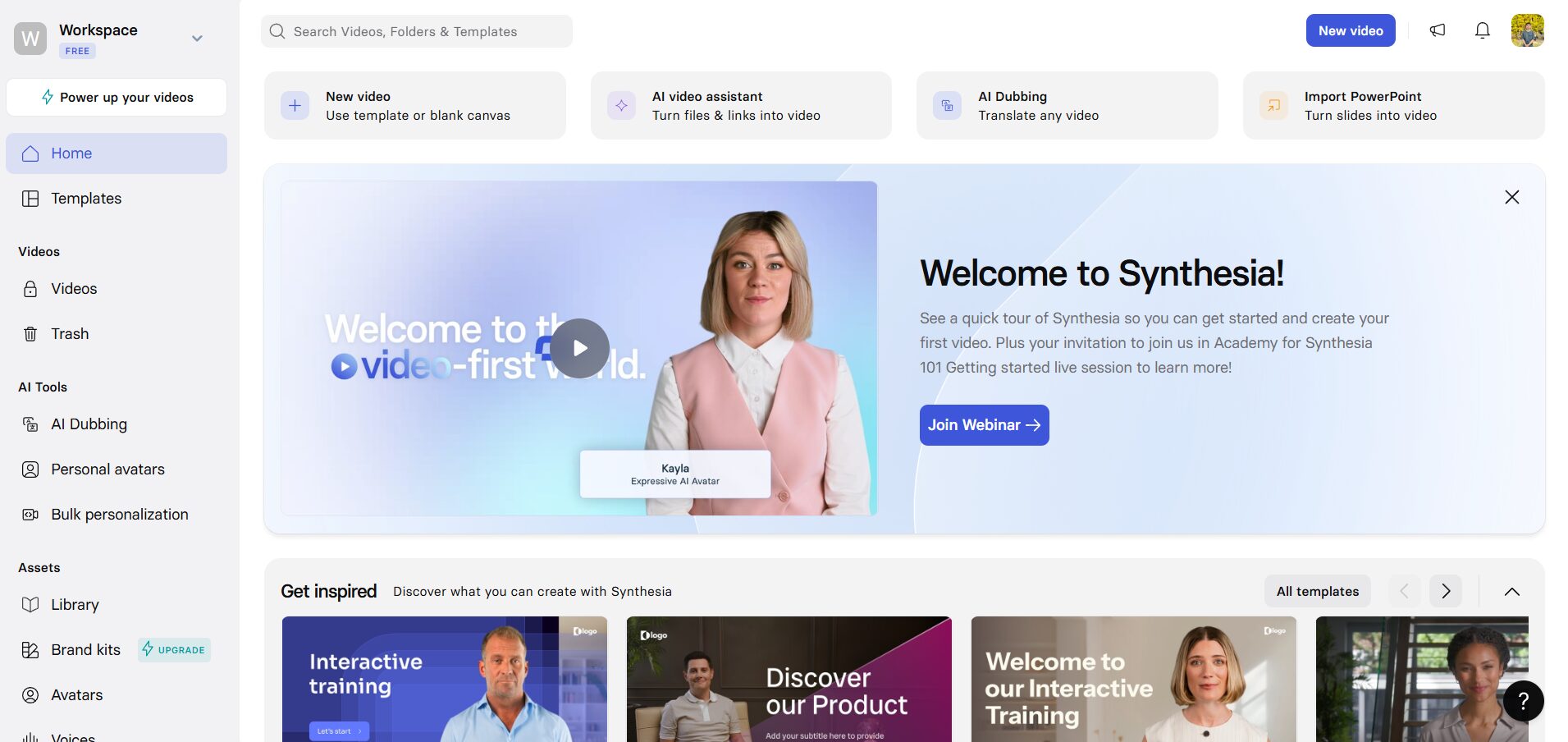Open the Interactive training template thumbnail
The height and width of the screenshot is (742, 1568).
(445, 680)
